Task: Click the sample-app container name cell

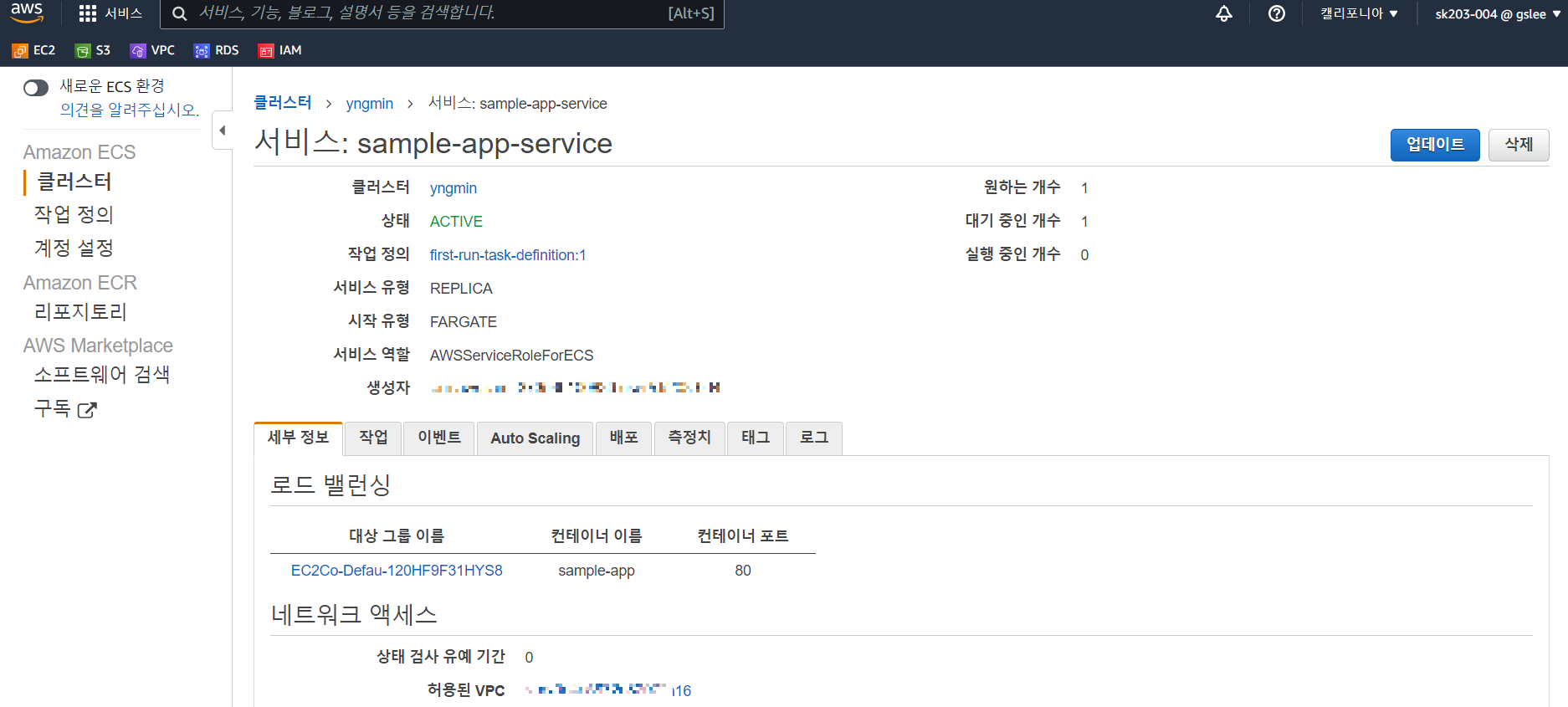Action: click(597, 571)
